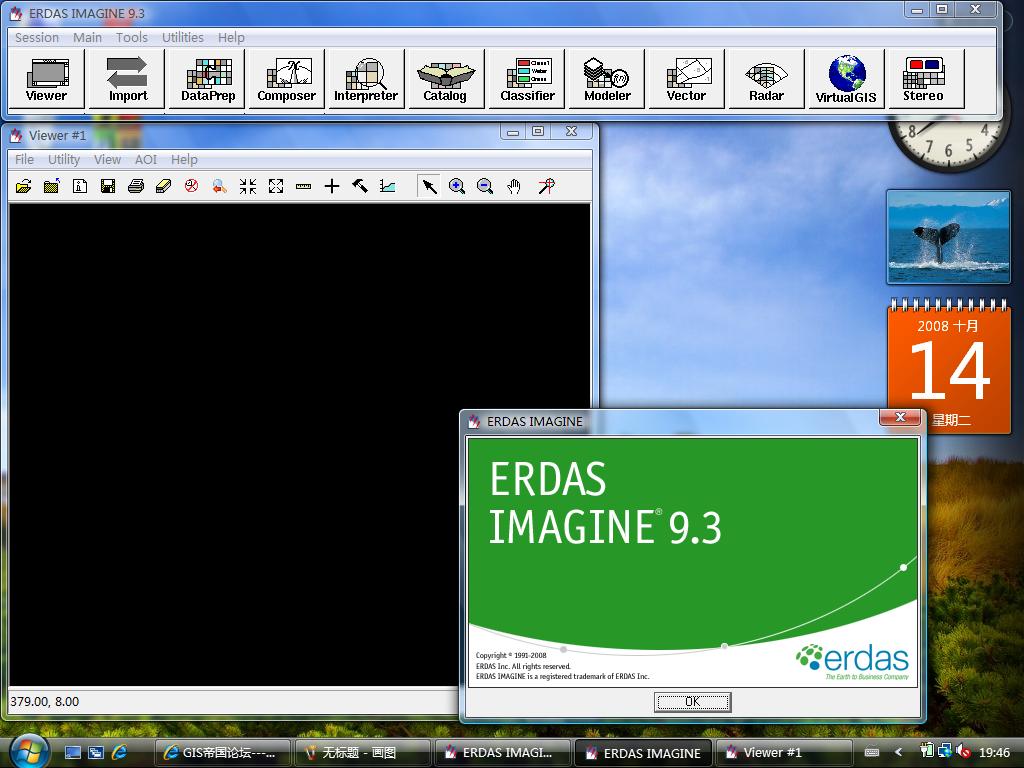
Task: Click the eraser icon in Viewer toolbar
Action: (164, 187)
